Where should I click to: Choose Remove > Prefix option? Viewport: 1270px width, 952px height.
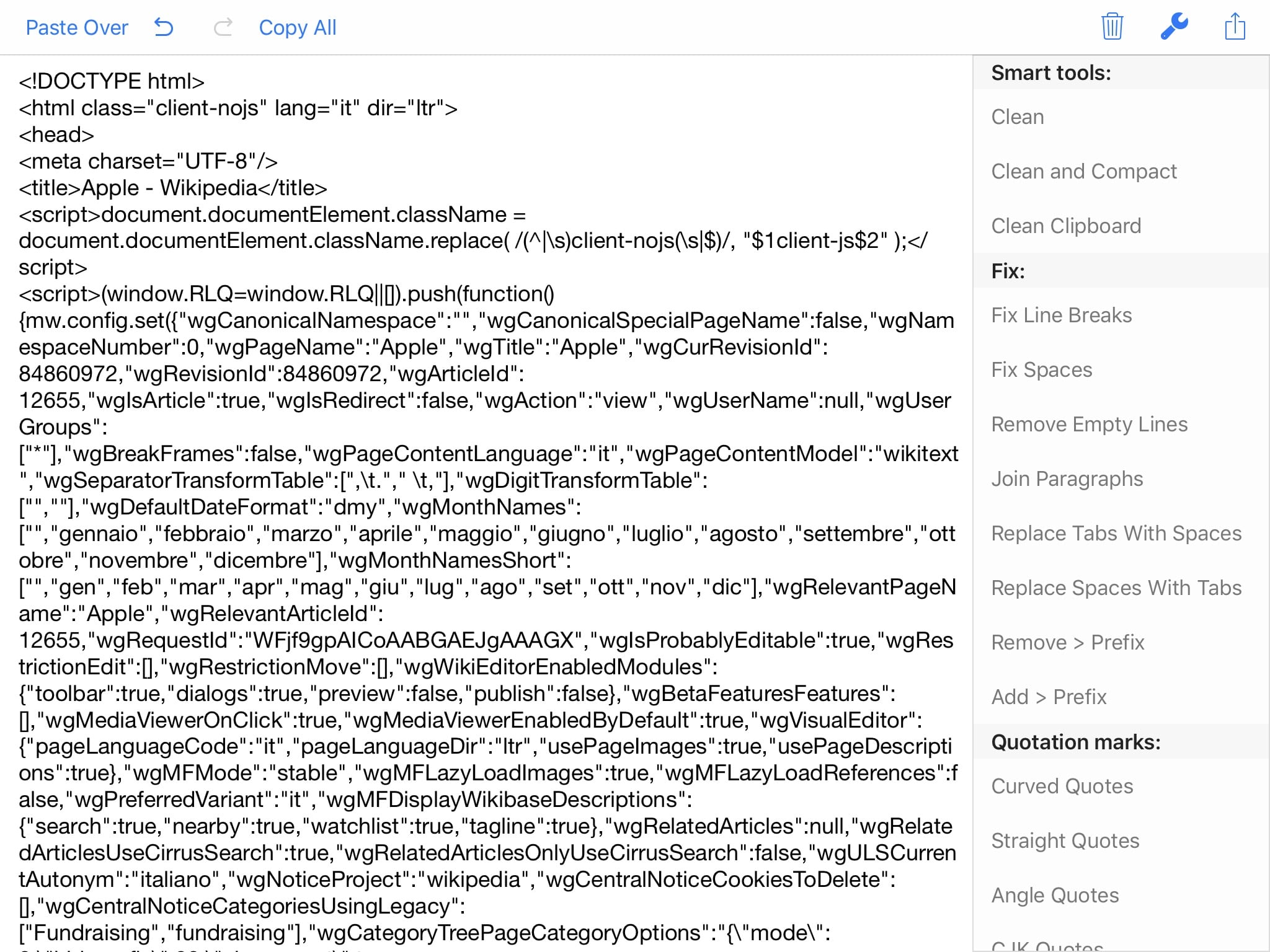click(x=1067, y=642)
